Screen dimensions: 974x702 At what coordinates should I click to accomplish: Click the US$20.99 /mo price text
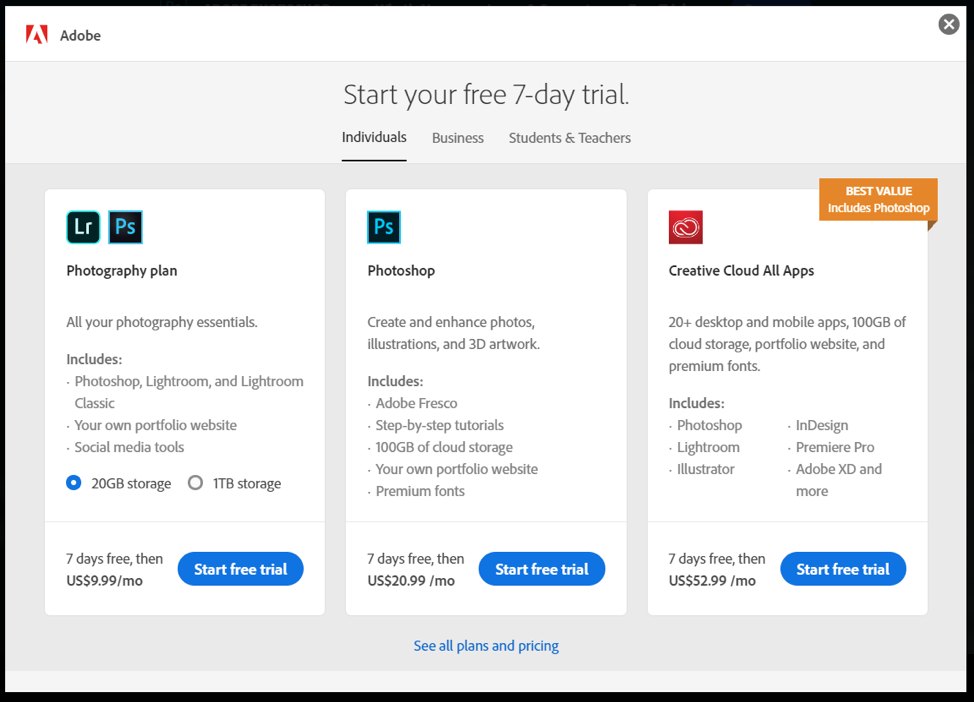tap(411, 581)
